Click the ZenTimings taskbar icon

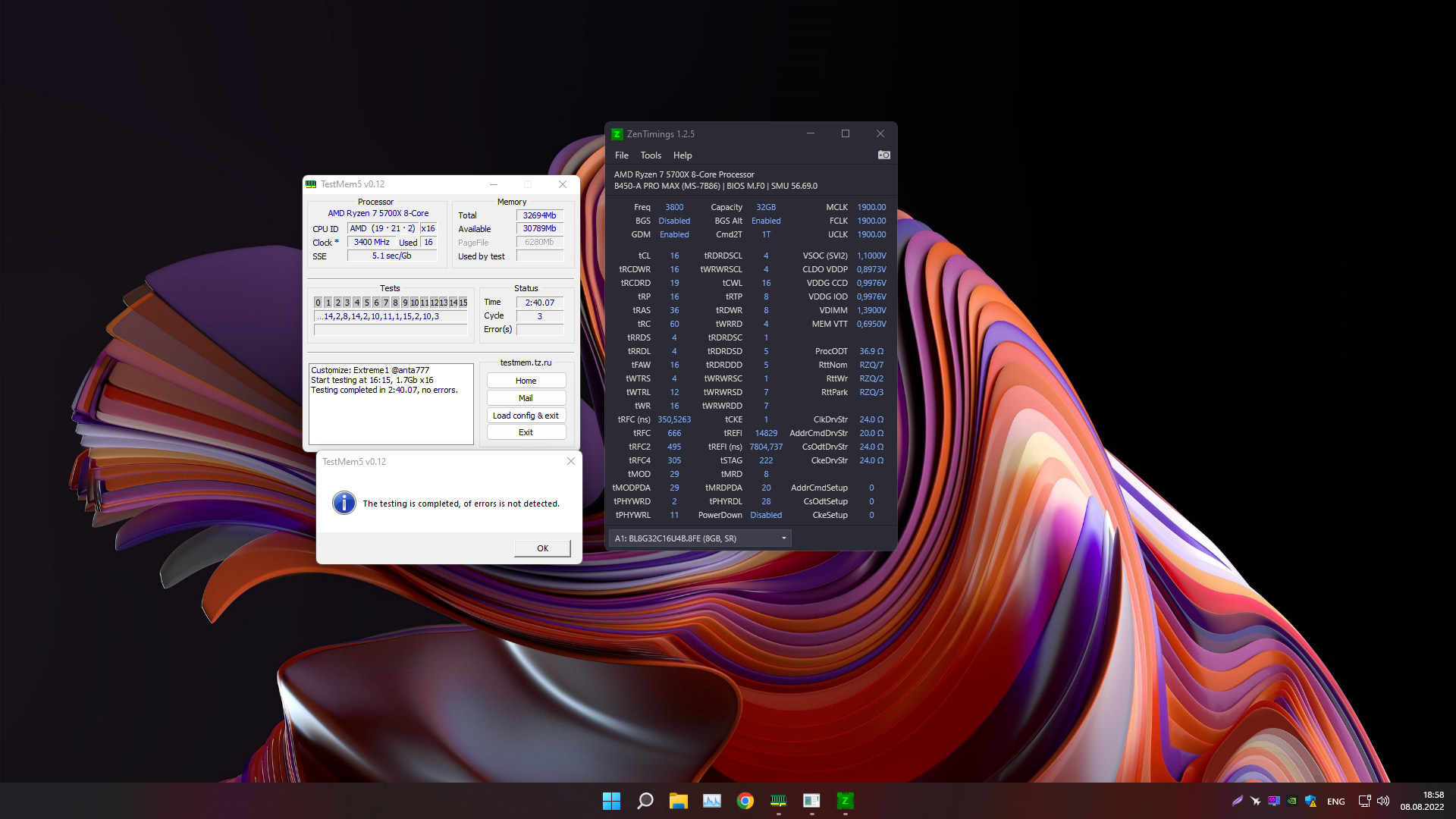[845, 801]
